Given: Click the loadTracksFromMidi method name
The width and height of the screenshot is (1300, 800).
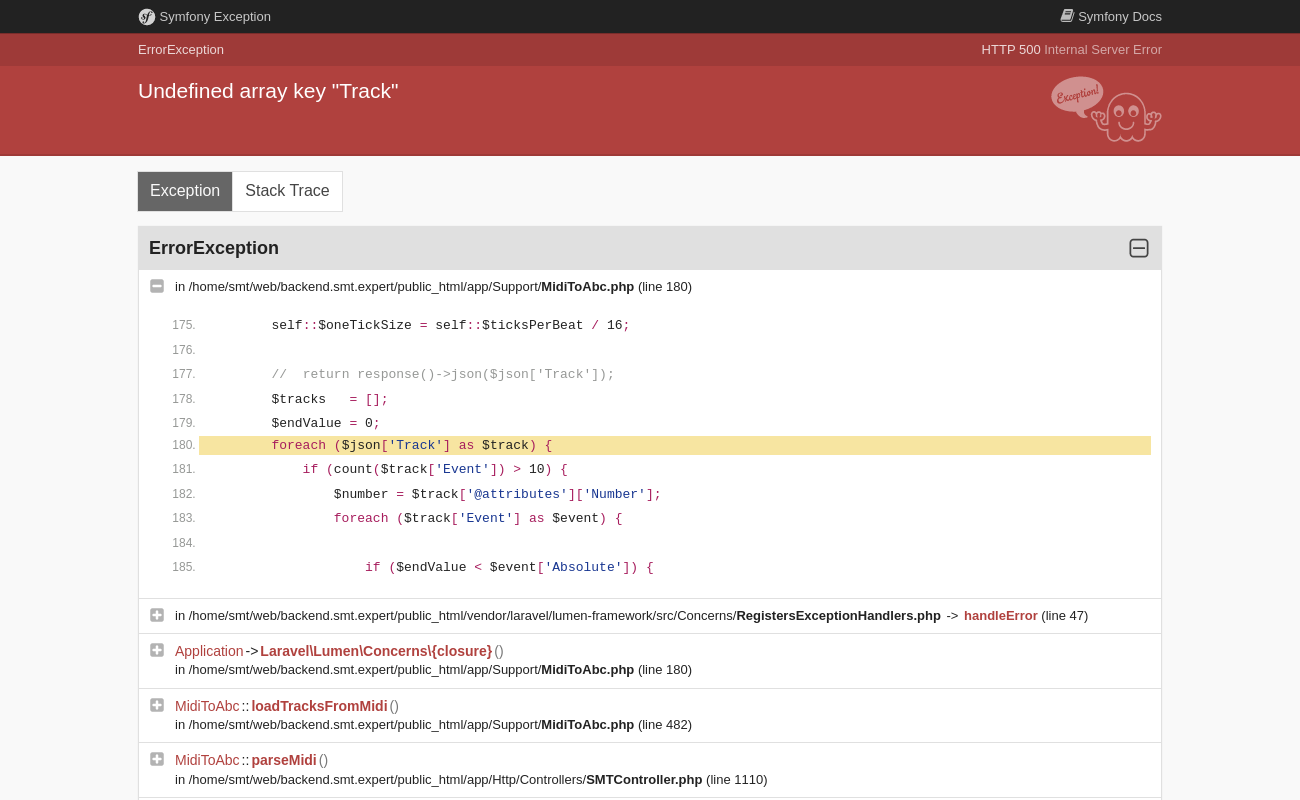Looking at the screenshot, I should [x=319, y=706].
